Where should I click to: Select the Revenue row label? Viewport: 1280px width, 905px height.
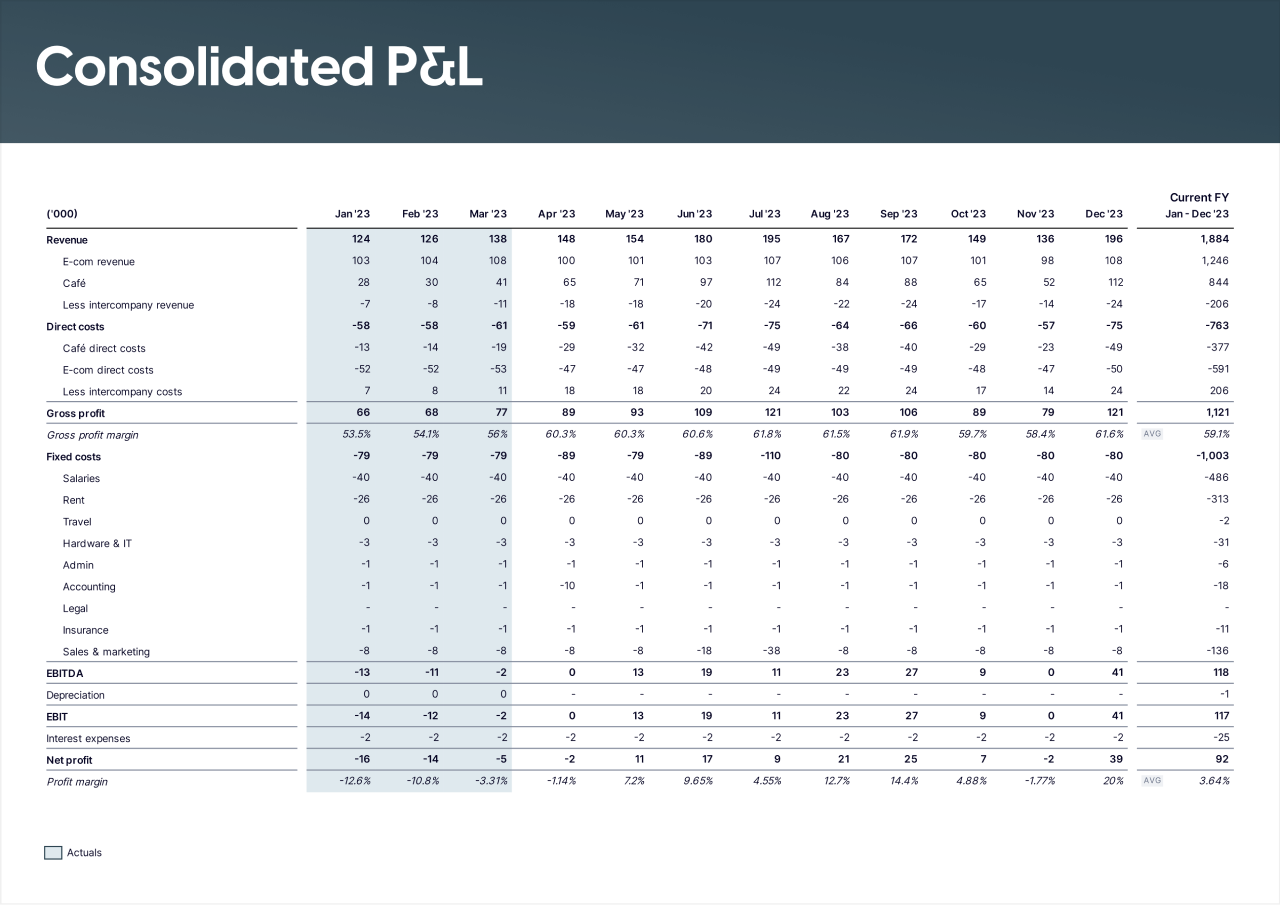pyautogui.click(x=67, y=240)
